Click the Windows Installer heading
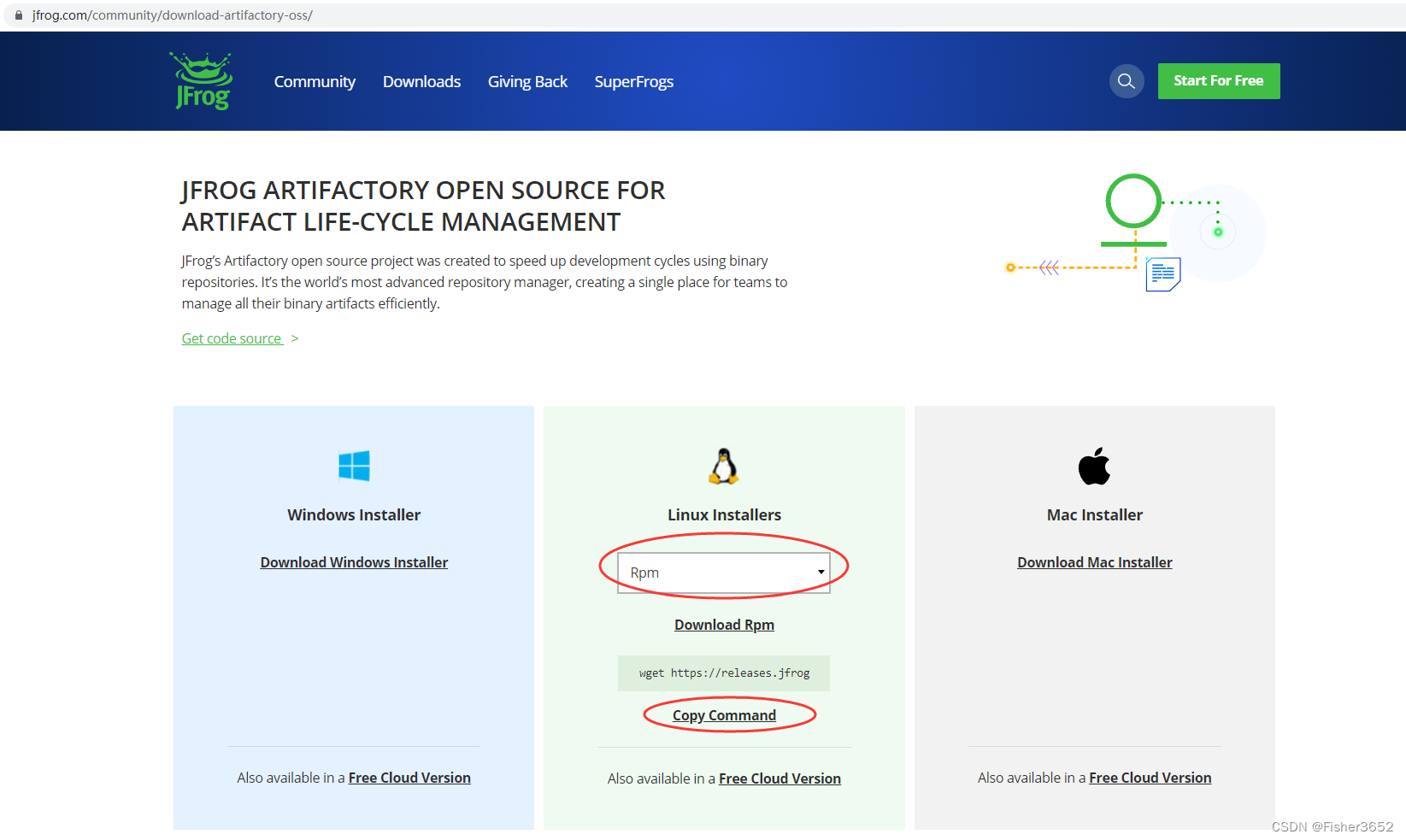The height and width of the screenshot is (840, 1406). [354, 514]
